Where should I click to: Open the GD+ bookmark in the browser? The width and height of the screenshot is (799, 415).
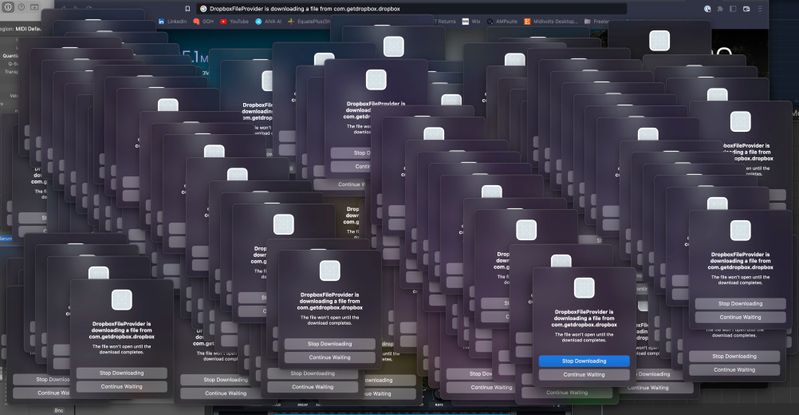pyautogui.click(x=204, y=21)
